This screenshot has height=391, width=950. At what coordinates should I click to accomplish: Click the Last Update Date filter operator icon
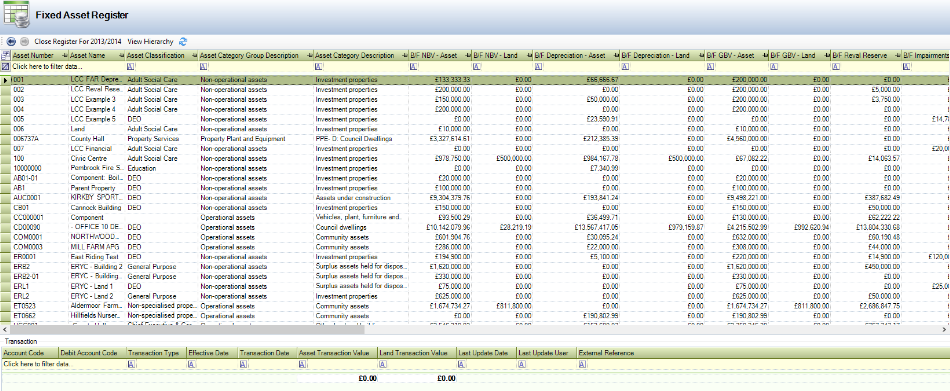point(461,364)
